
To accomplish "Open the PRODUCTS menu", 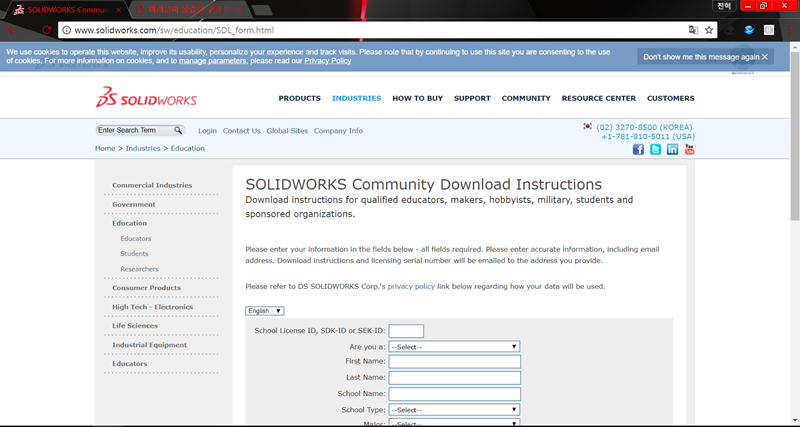I will 299,98.
